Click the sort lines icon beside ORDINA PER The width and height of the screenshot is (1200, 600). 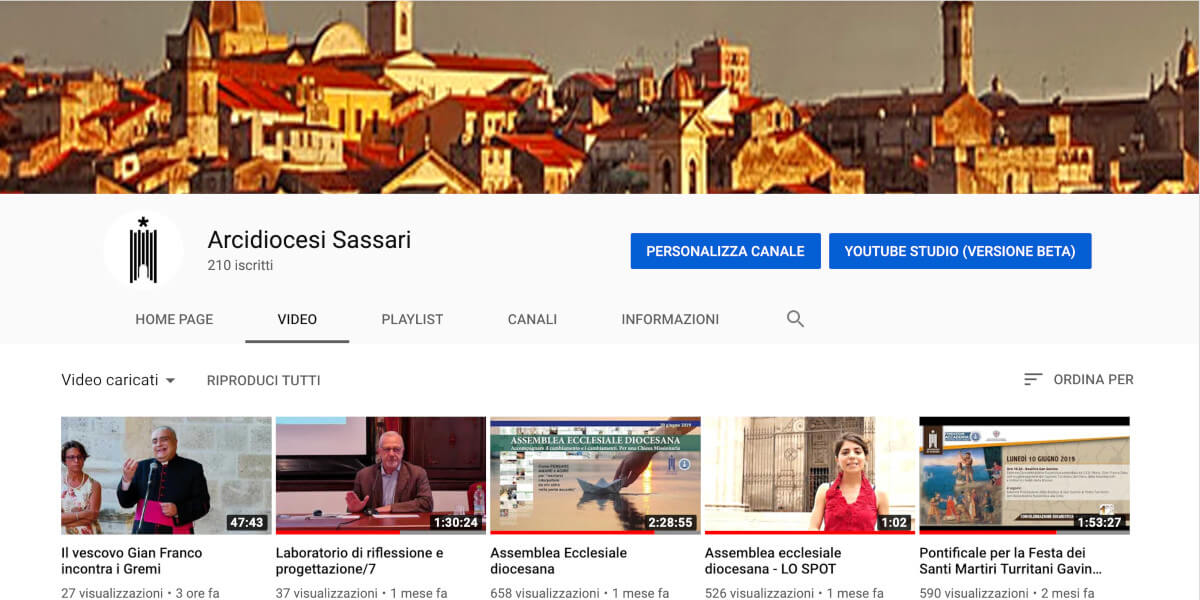pyautogui.click(x=1033, y=380)
